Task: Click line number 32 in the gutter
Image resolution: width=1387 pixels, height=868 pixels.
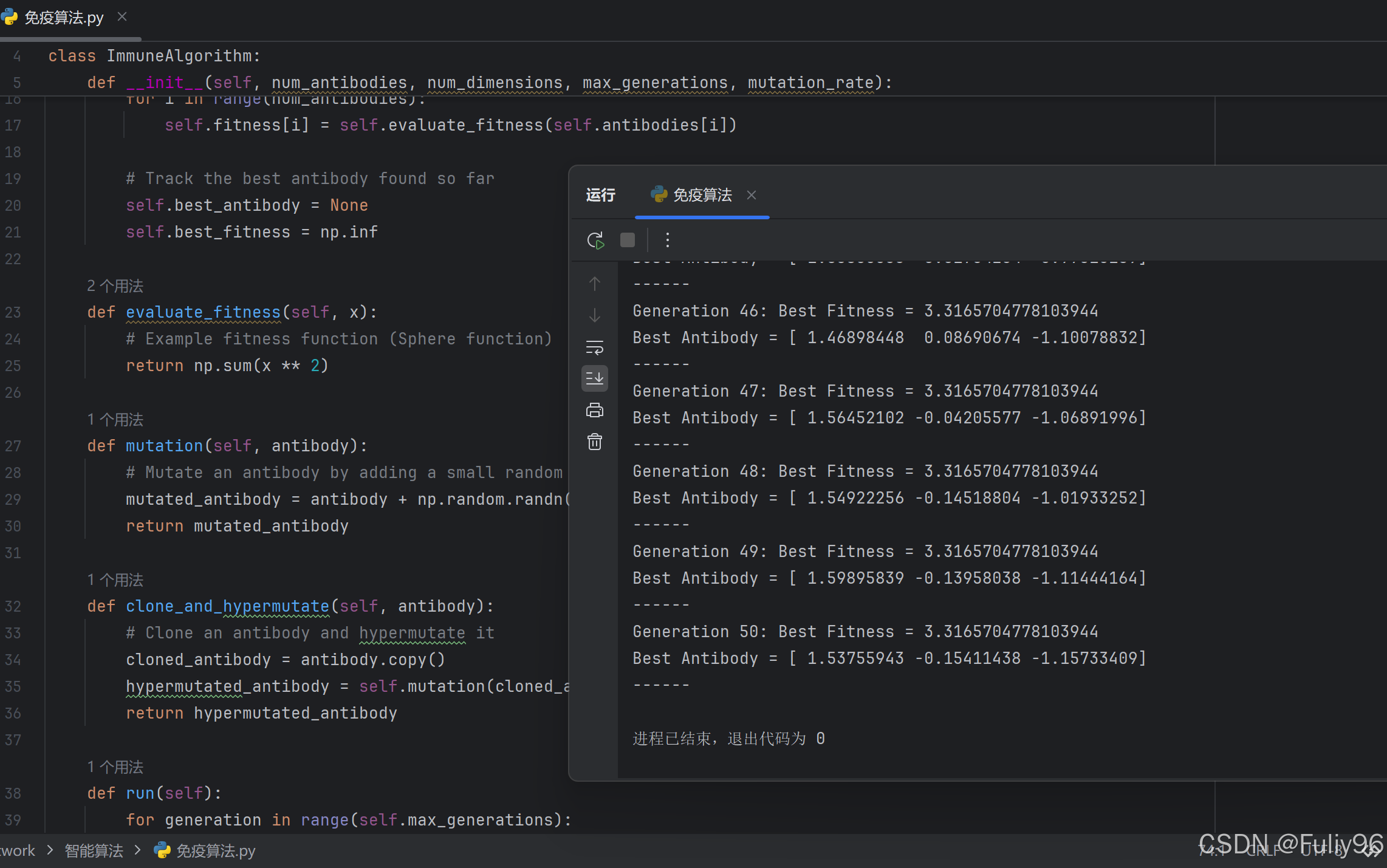Action: (13, 606)
